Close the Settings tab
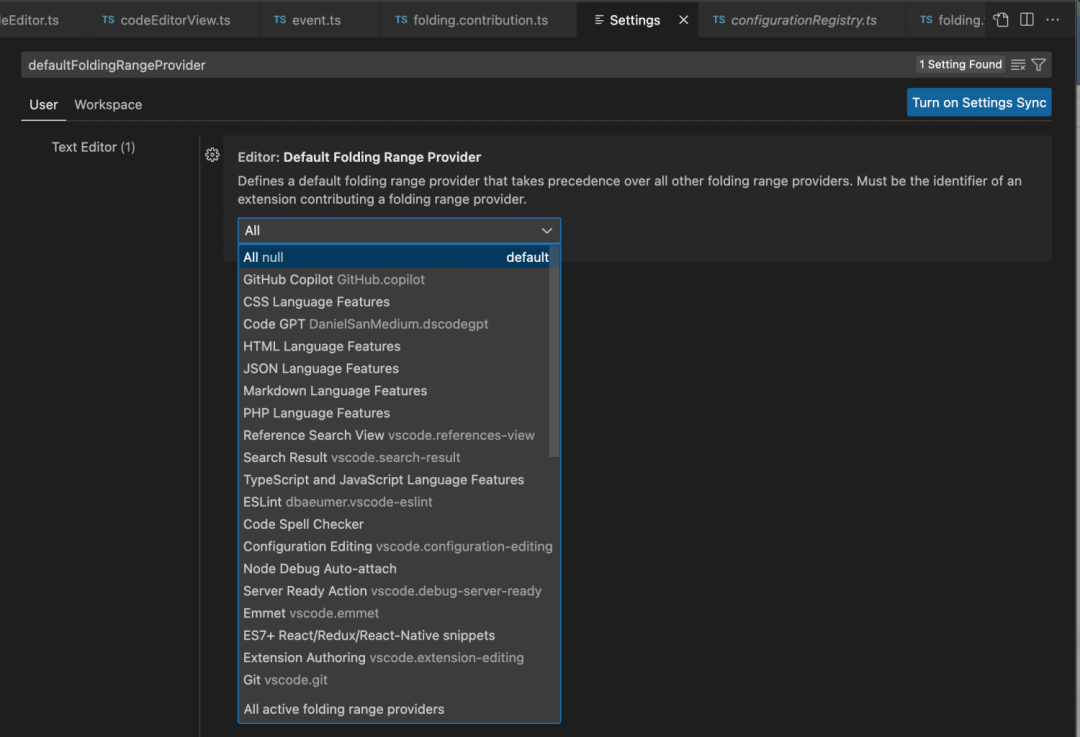 [684, 20]
